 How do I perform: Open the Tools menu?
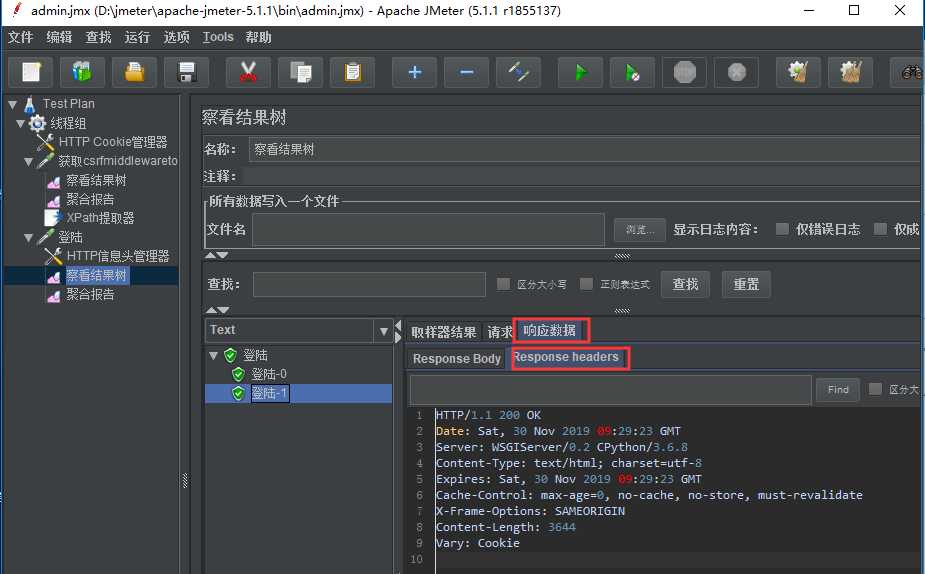(x=218, y=37)
